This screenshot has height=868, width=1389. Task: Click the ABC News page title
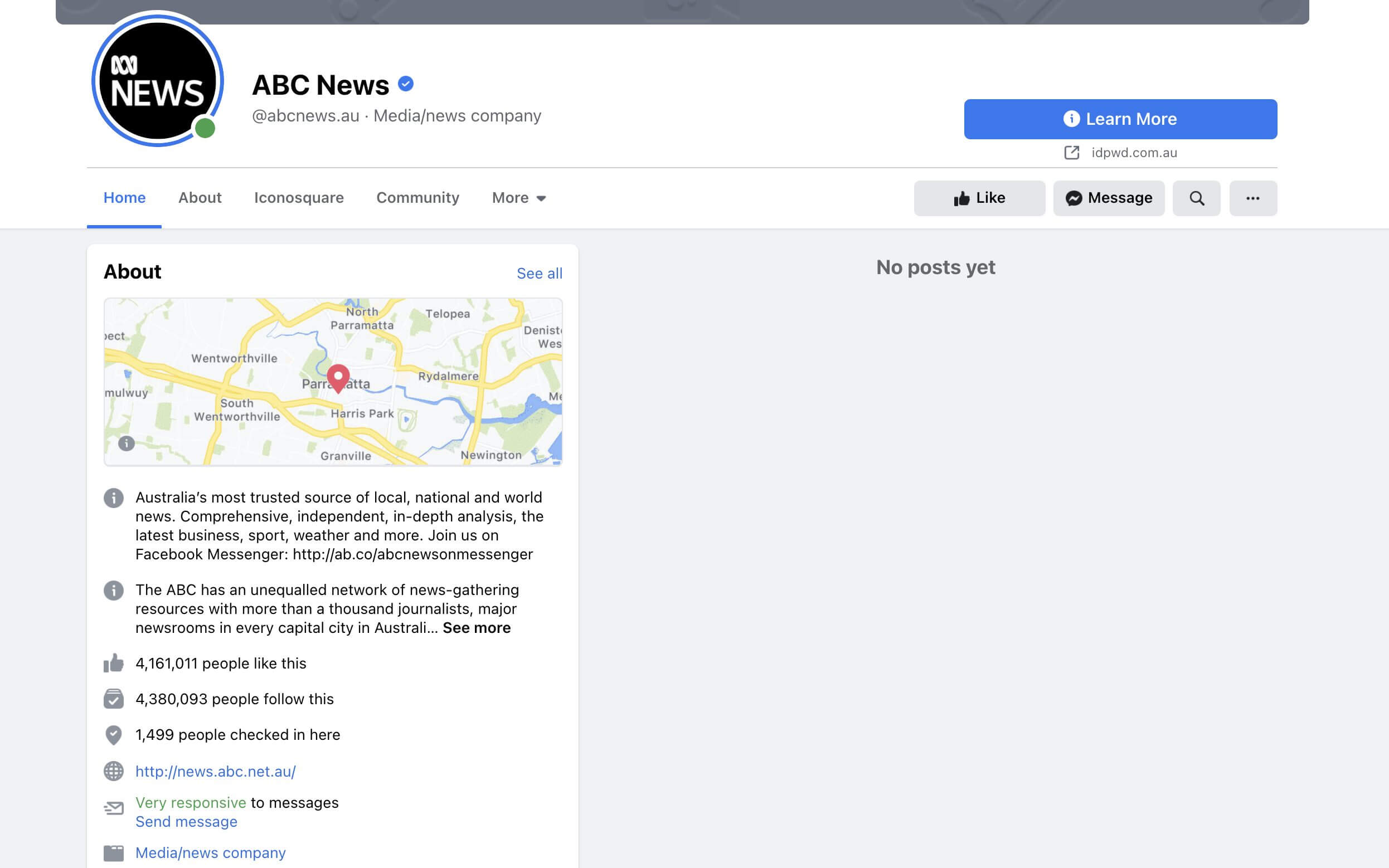coord(320,85)
